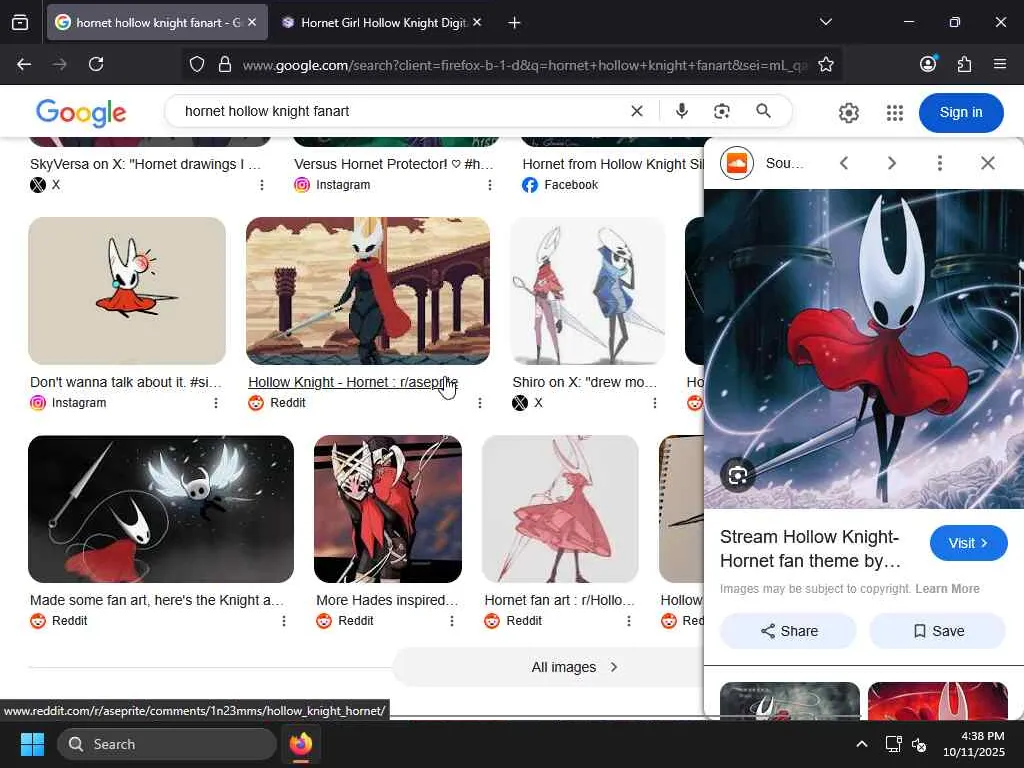This screenshot has width=1024, height=768.
Task: Switch to Hornet Girl Hollow Knight Digital tab
Action: coord(384,23)
